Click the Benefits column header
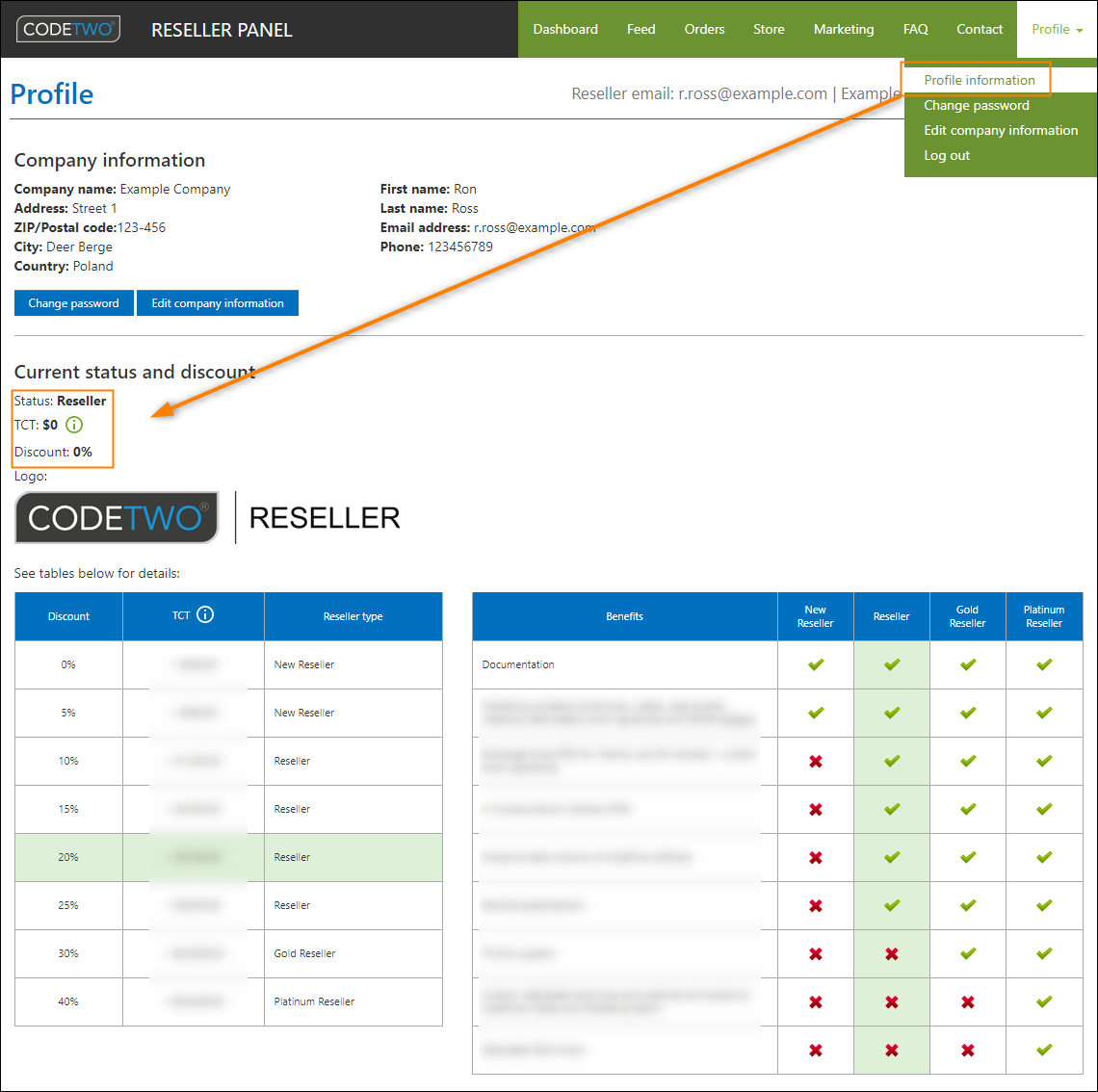This screenshot has width=1098, height=1092. (625, 616)
